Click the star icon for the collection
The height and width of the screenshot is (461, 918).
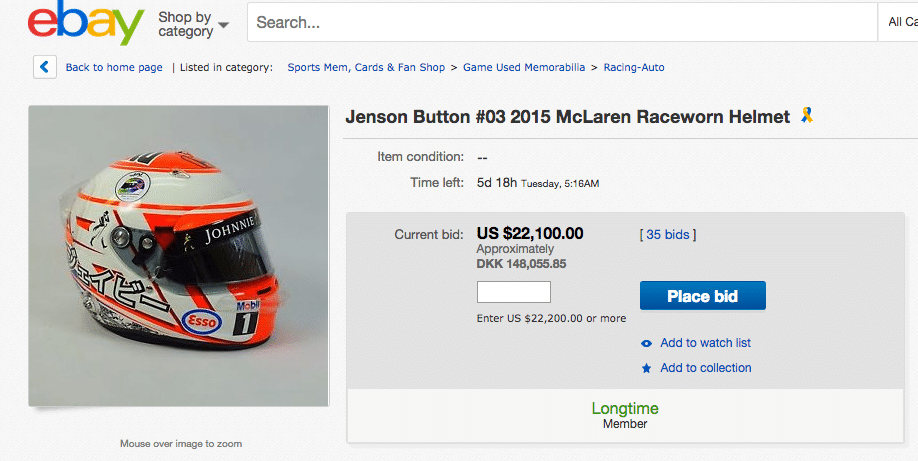646,368
